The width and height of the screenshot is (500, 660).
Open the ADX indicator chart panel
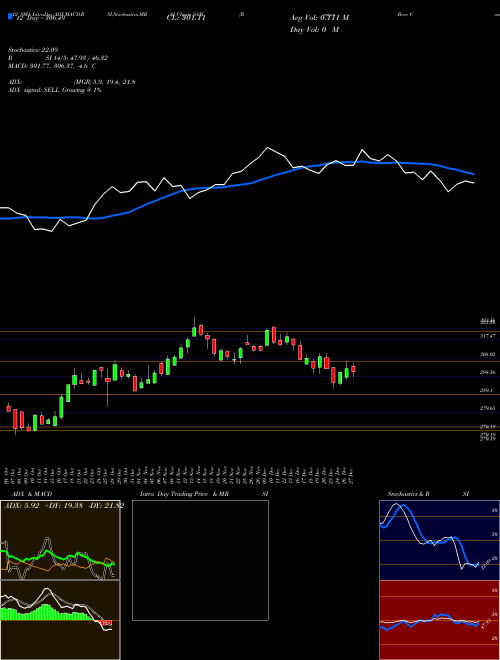[x=60, y=540]
